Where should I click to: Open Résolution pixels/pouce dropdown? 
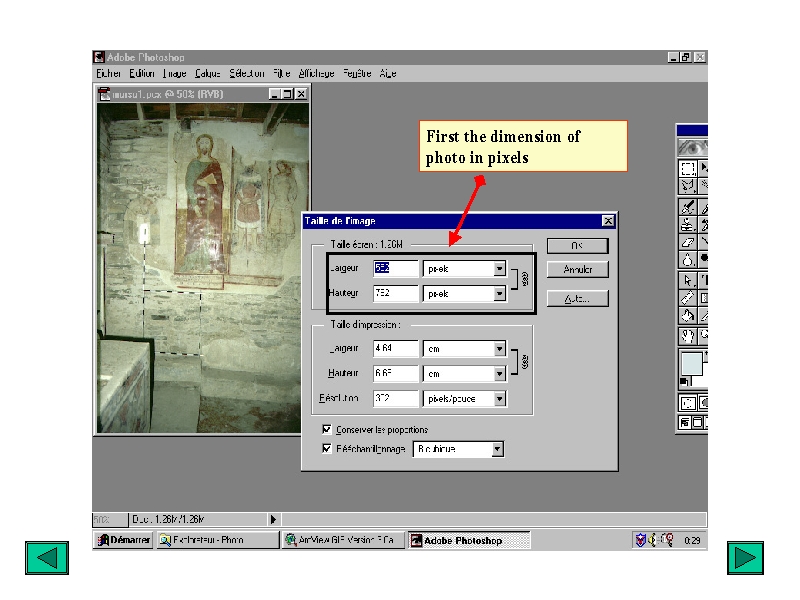pos(499,398)
